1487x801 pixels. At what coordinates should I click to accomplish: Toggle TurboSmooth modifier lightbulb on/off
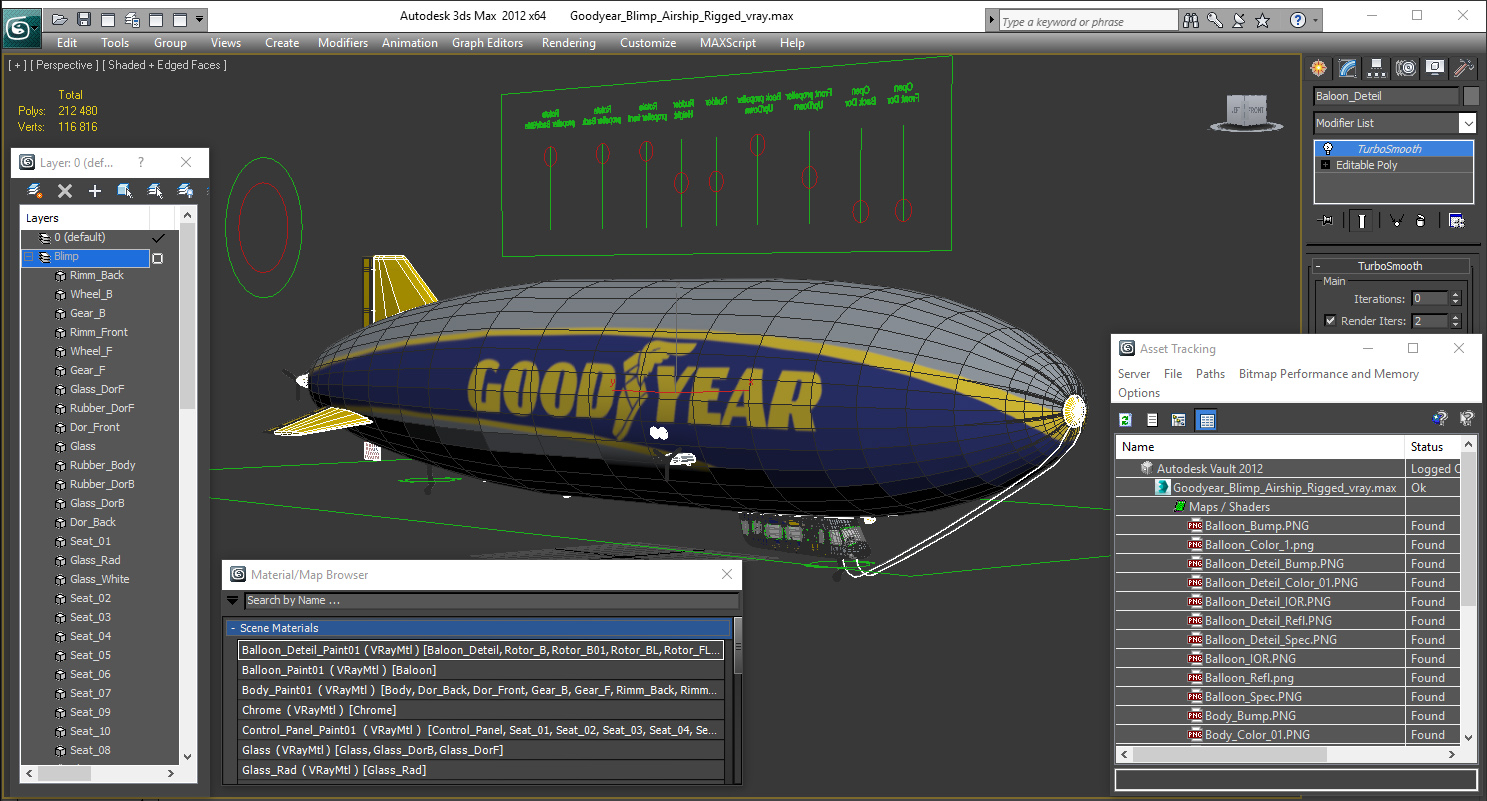point(1327,149)
